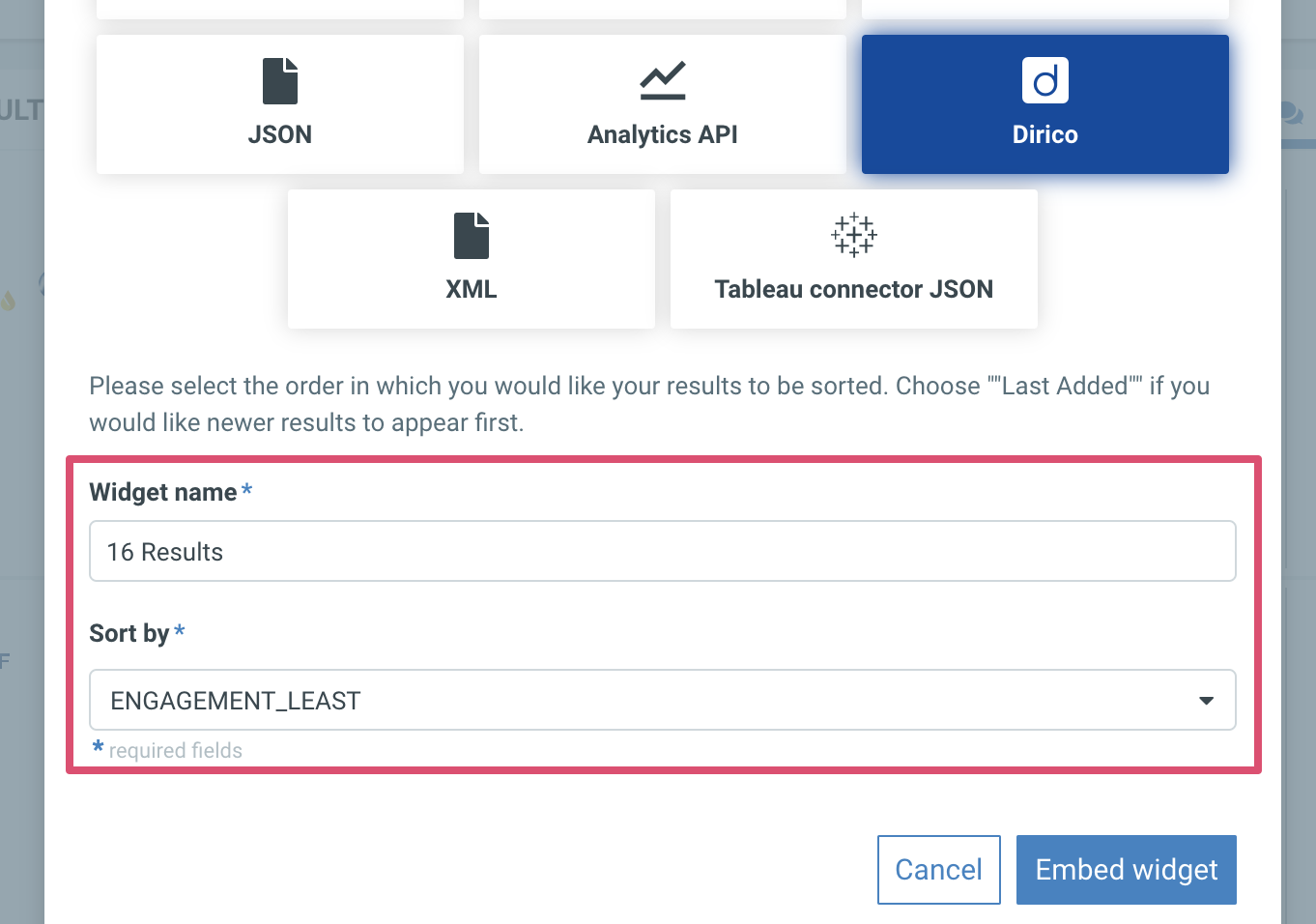This screenshot has height=924, width=1316.
Task: Cancel the embed widget dialog
Action: pyautogui.click(x=939, y=870)
